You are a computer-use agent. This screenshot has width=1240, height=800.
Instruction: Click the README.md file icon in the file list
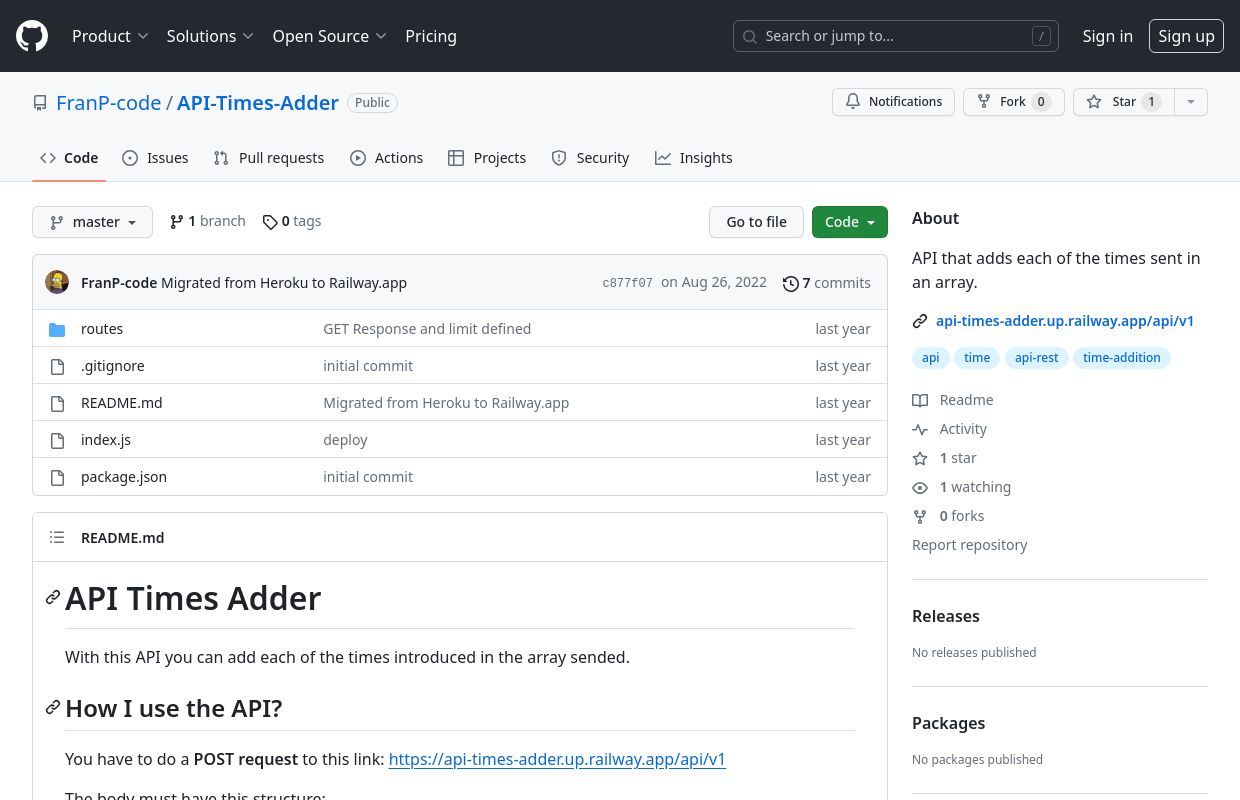coord(57,403)
